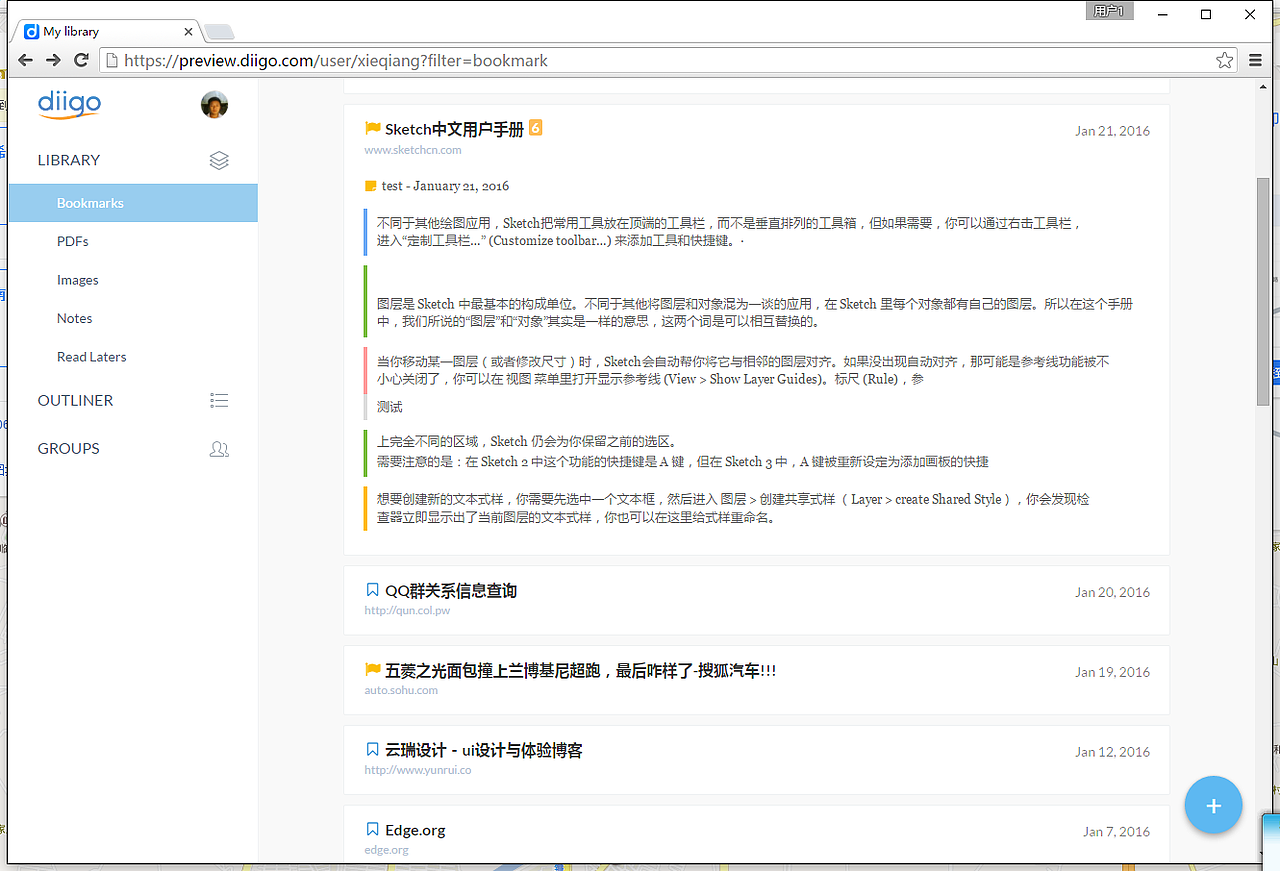
Task: Select Bookmarks in the sidebar
Action: (x=133, y=203)
